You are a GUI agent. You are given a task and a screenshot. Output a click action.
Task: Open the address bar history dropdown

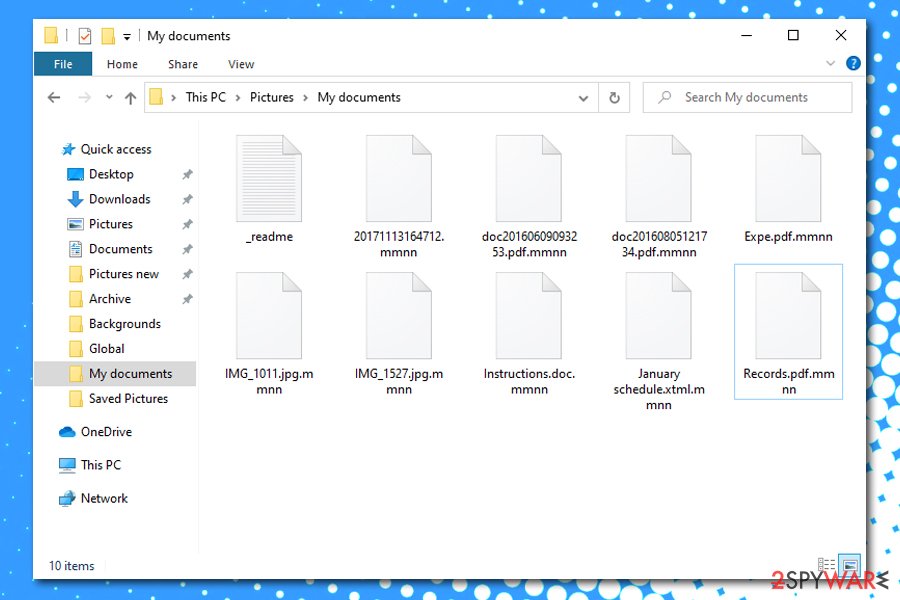coord(583,98)
